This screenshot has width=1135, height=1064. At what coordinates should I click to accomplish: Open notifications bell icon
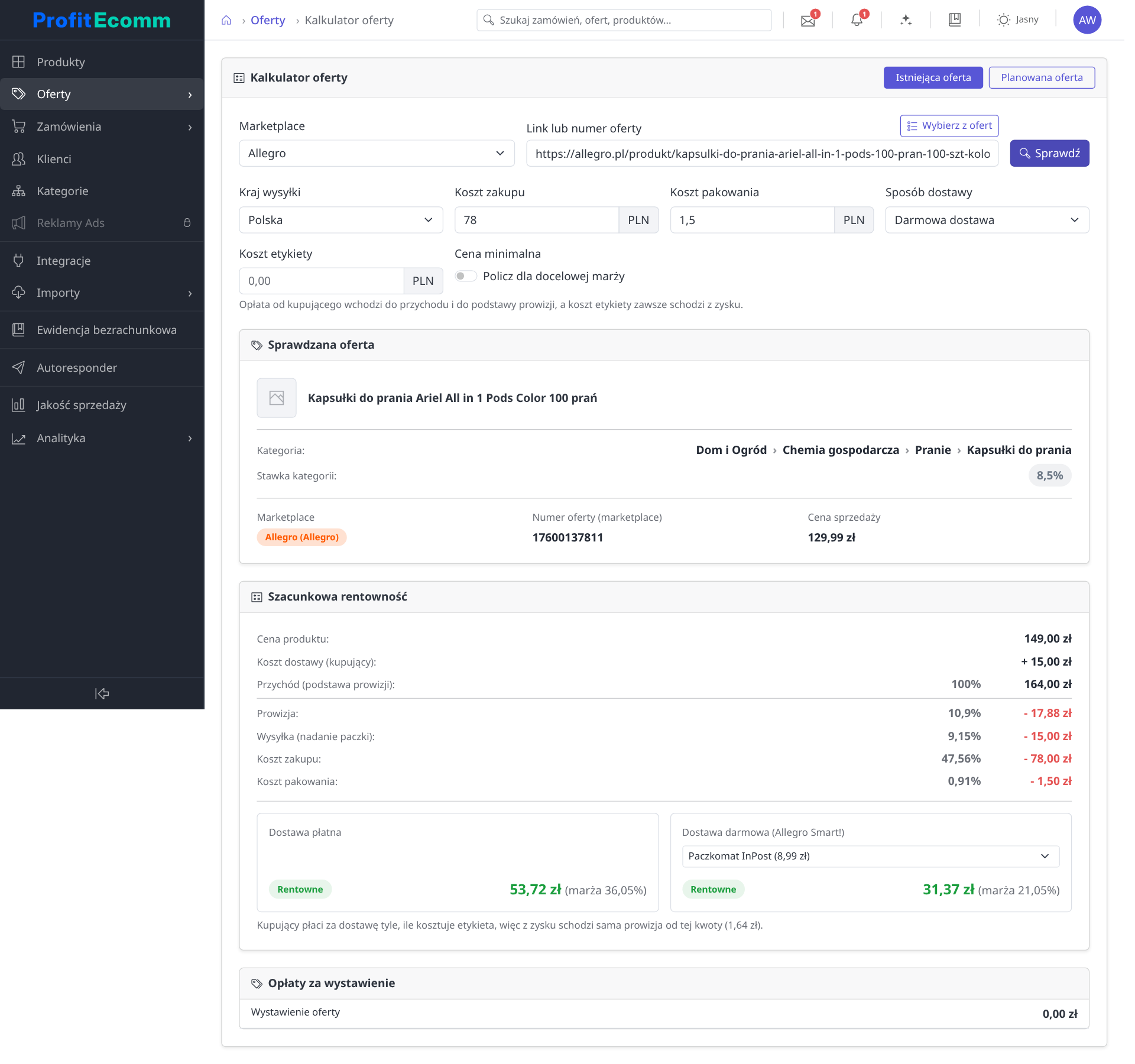click(857, 21)
